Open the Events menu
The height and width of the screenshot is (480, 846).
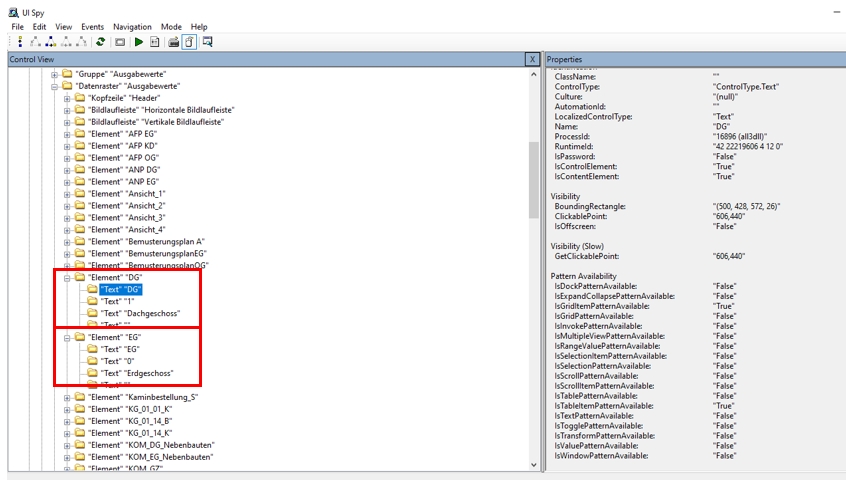(x=92, y=27)
